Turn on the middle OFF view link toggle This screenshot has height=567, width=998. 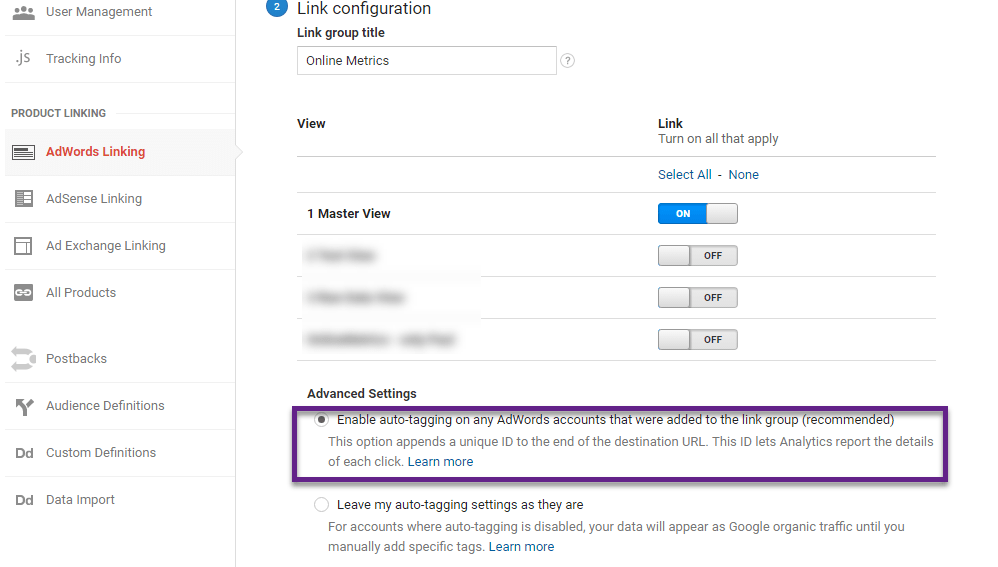[698, 298]
